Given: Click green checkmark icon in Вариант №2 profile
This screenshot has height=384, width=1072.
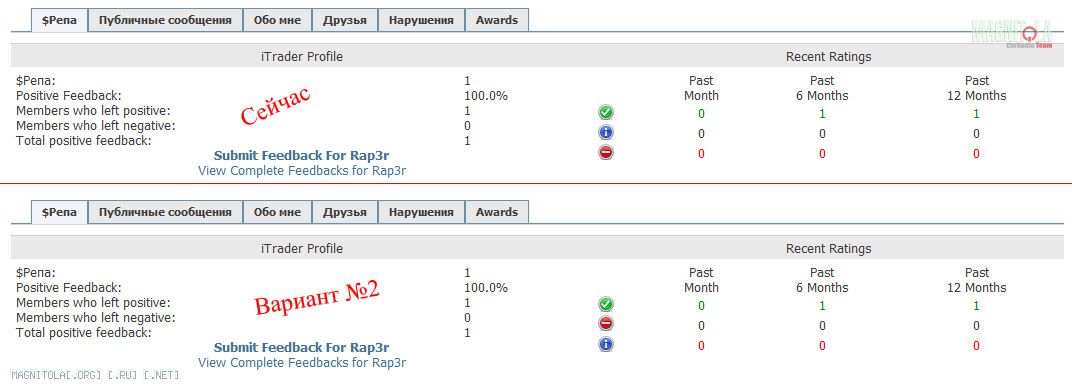Looking at the screenshot, I should pyautogui.click(x=606, y=305).
